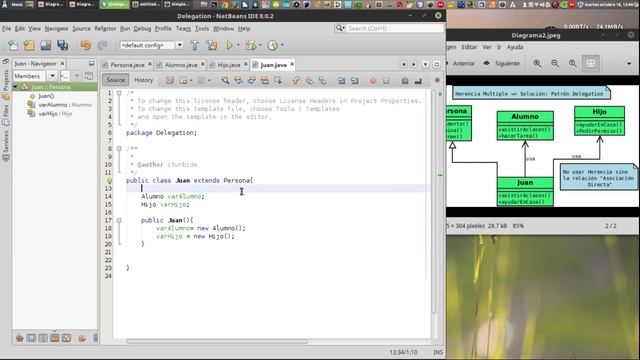
Task: Open the Editar menu in the image viewer
Action: [x=469, y=47]
